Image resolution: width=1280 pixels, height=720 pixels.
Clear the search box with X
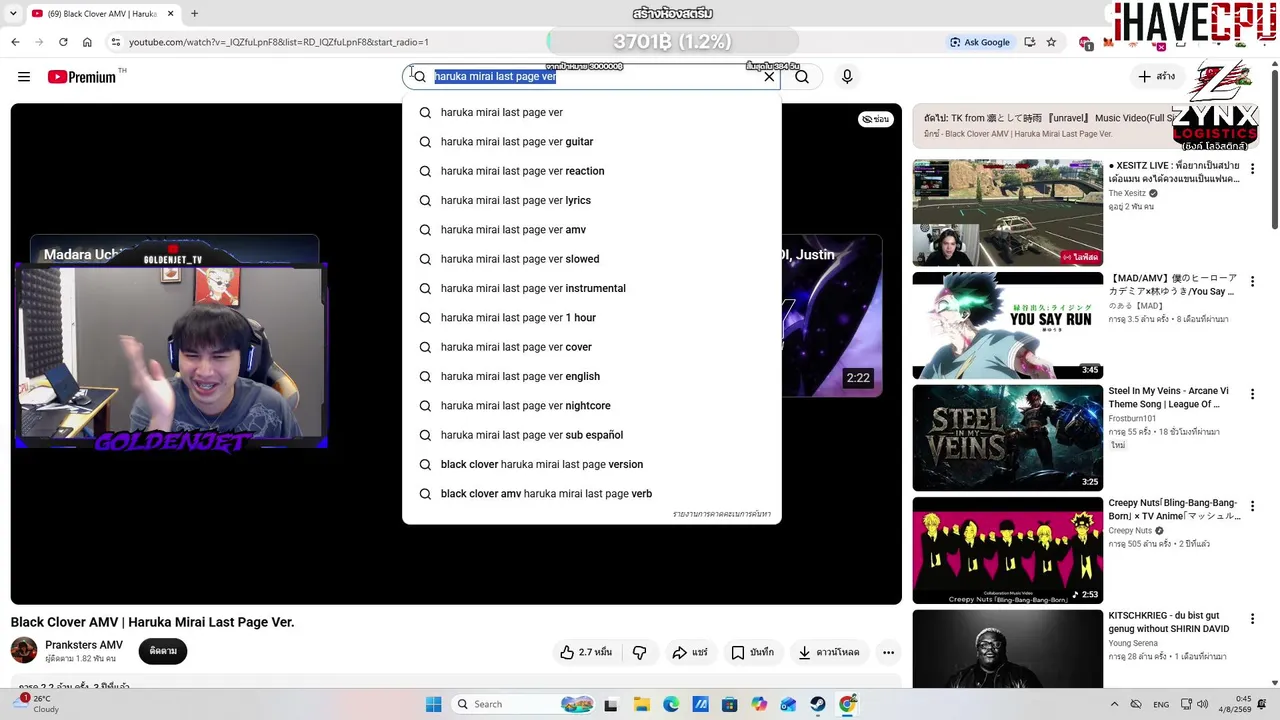coord(769,77)
